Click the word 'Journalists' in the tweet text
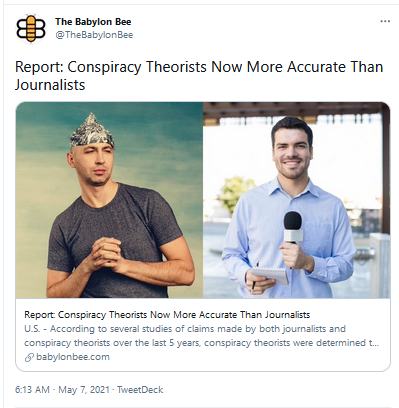The image size is (399, 408). pos(50,85)
